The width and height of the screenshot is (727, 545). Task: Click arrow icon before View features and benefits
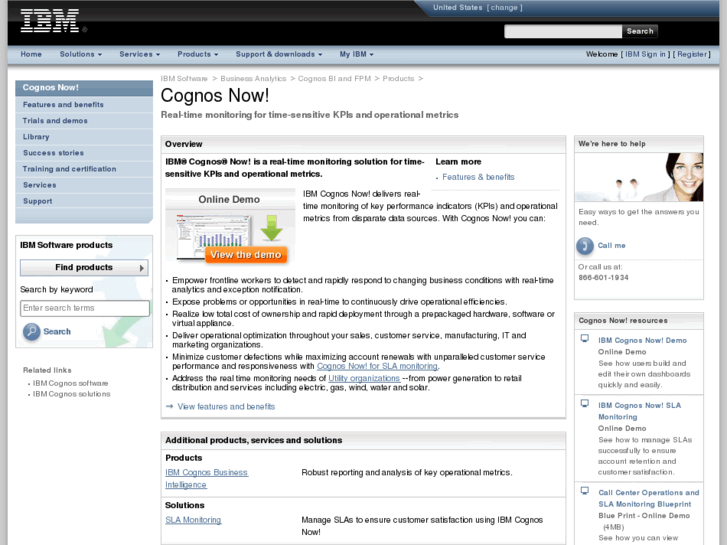pos(169,406)
